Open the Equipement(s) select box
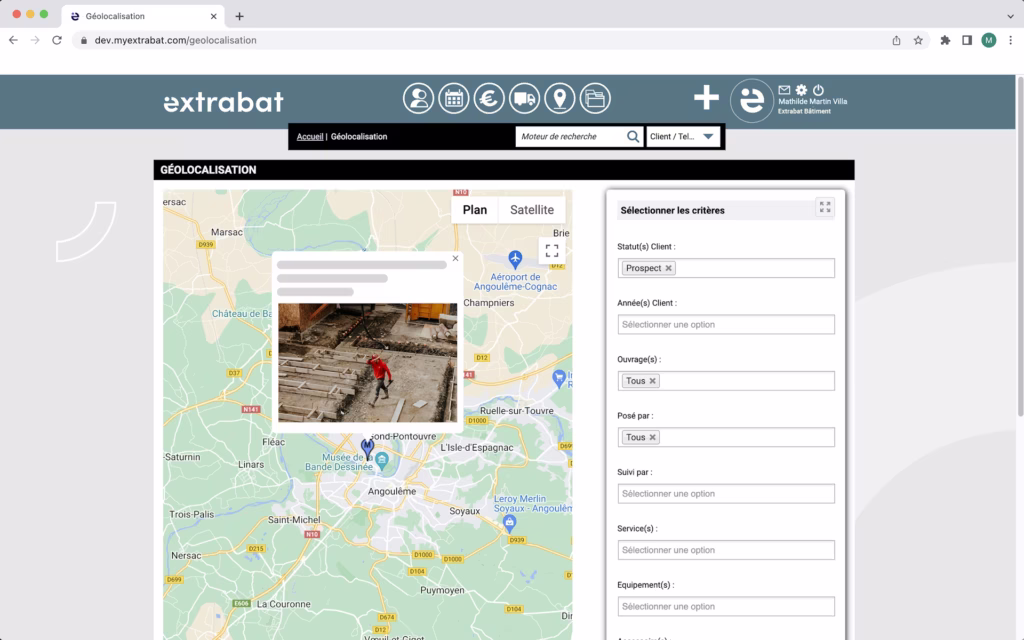1024x640 pixels. coord(726,607)
